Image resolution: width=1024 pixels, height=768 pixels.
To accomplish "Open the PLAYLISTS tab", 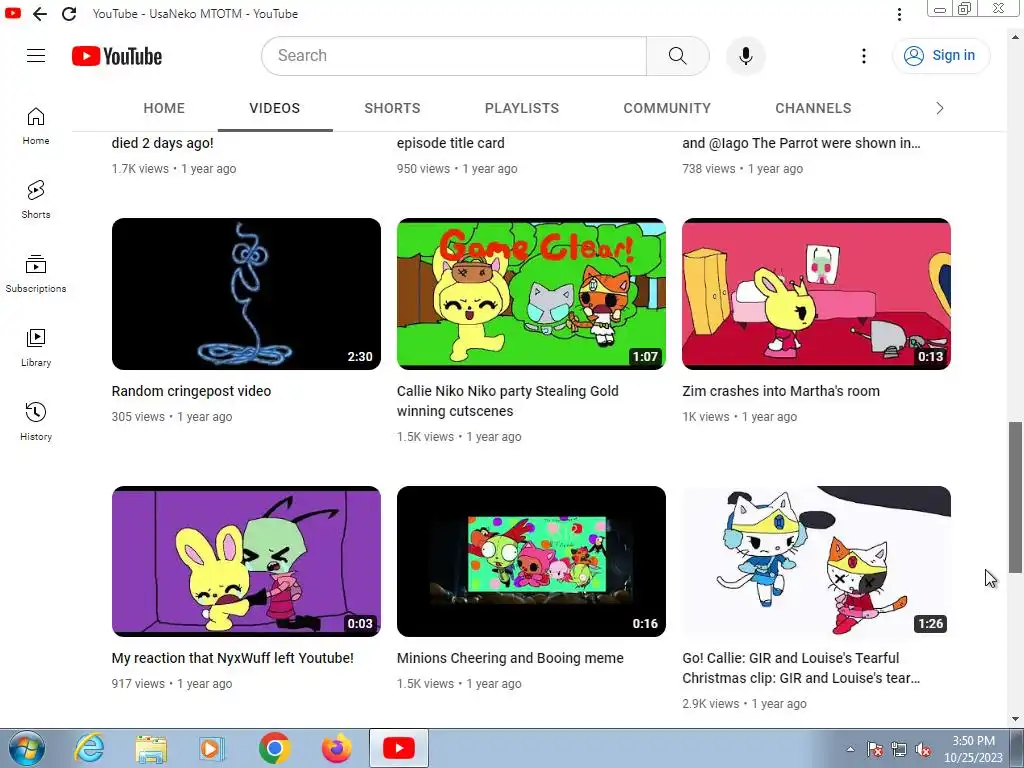I will (x=522, y=108).
